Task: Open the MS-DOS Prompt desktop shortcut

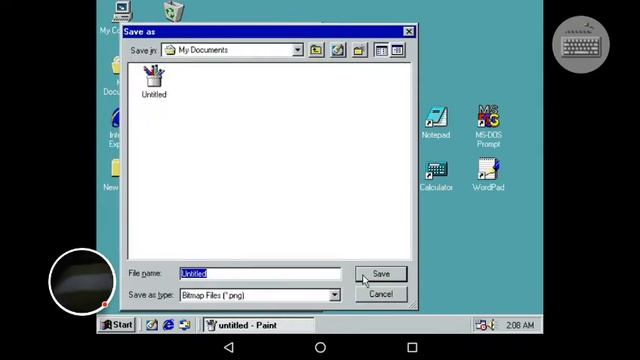Action: pyautogui.click(x=488, y=127)
